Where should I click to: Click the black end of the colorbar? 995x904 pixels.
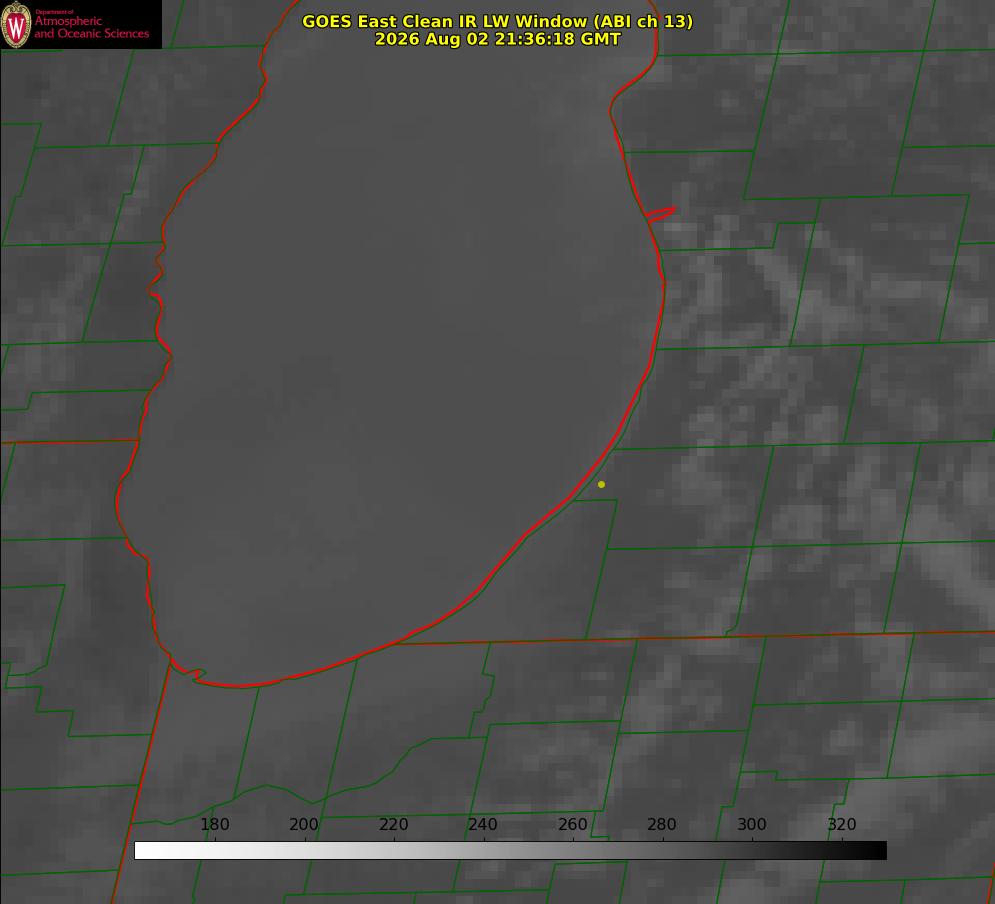pyautogui.click(x=878, y=851)
